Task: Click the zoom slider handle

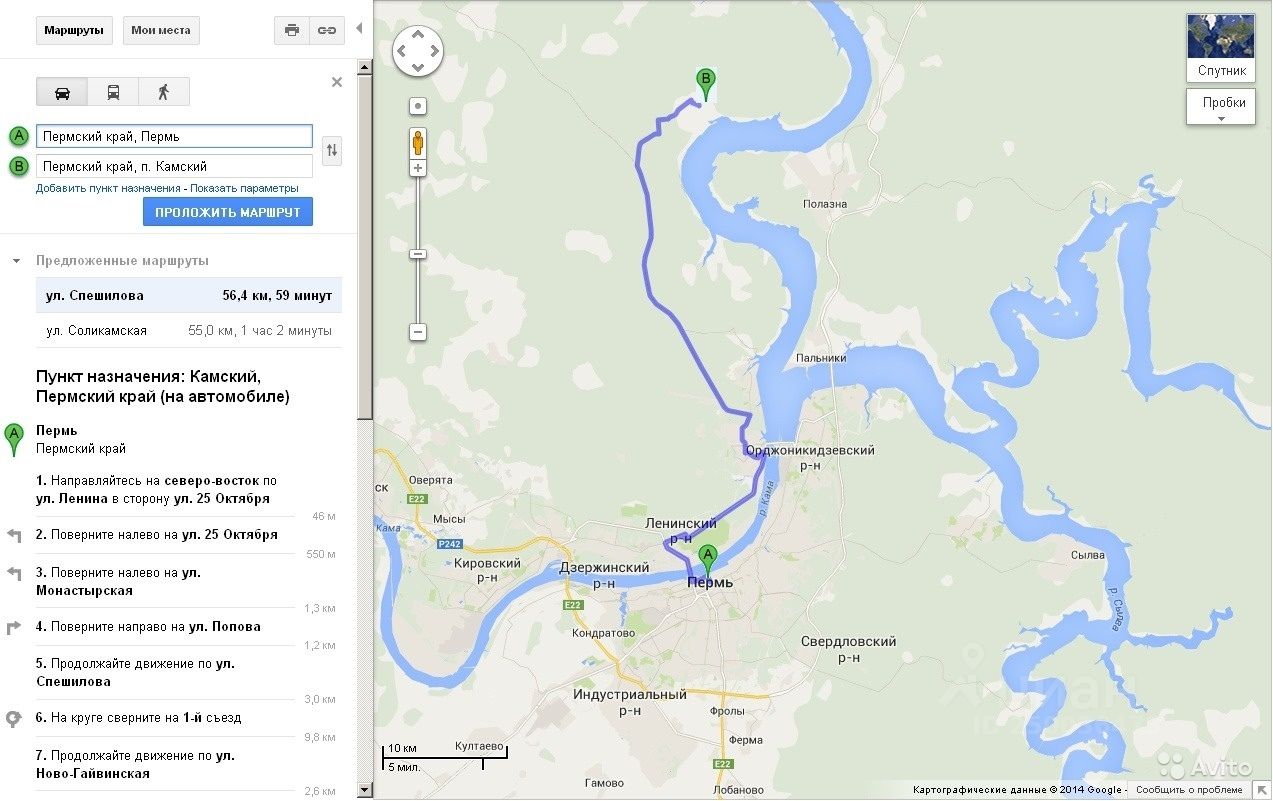Action: coord(418,254)
